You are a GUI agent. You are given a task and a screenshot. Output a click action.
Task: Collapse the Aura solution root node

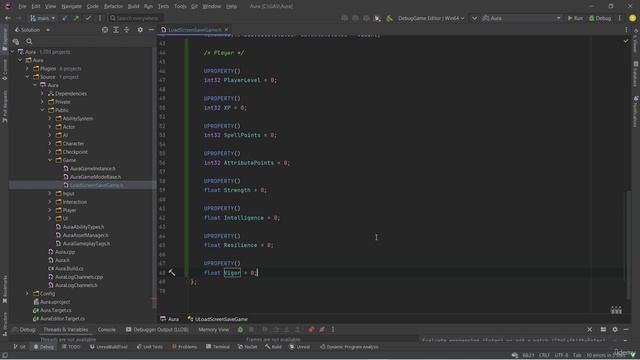(x=13, y=52)
